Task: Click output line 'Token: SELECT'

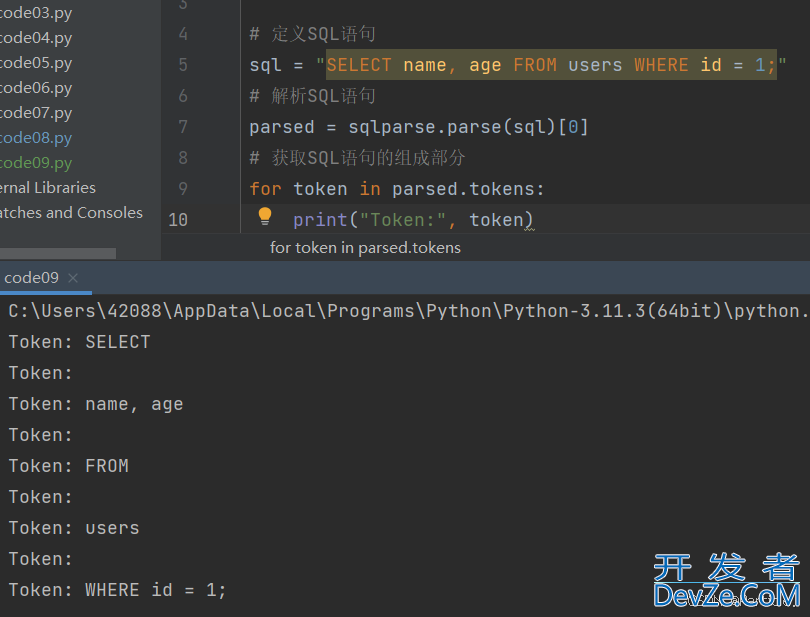Action: (80, 342)
